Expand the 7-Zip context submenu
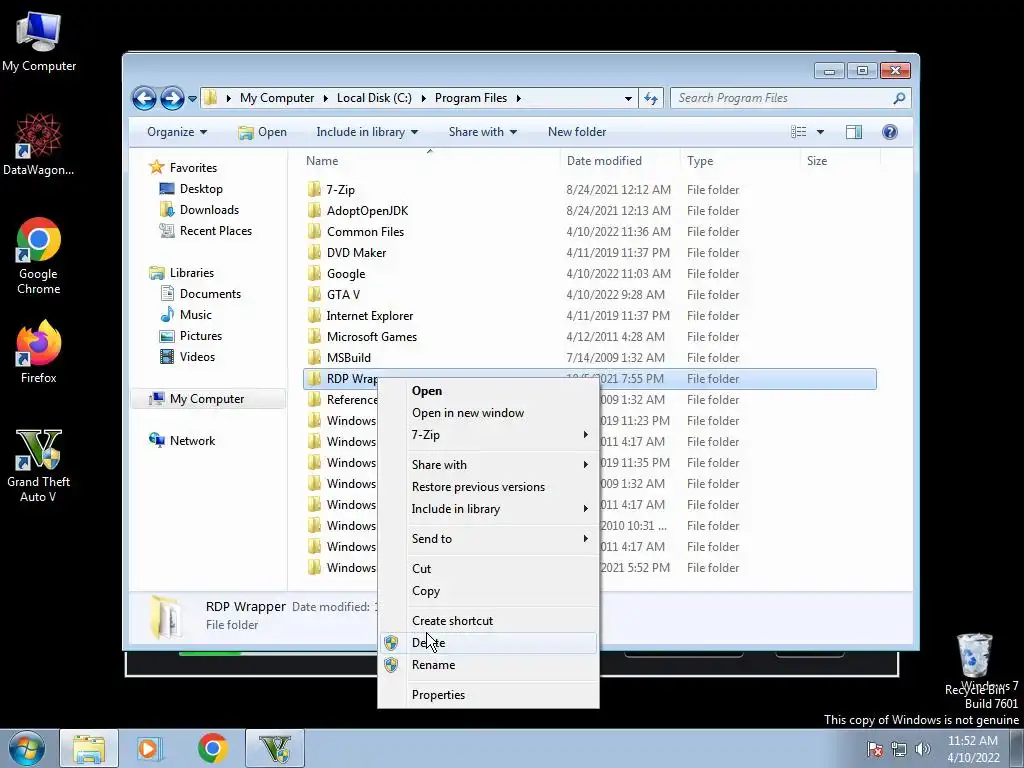This screenshot has width=1024, height=768. pos(488,435)
